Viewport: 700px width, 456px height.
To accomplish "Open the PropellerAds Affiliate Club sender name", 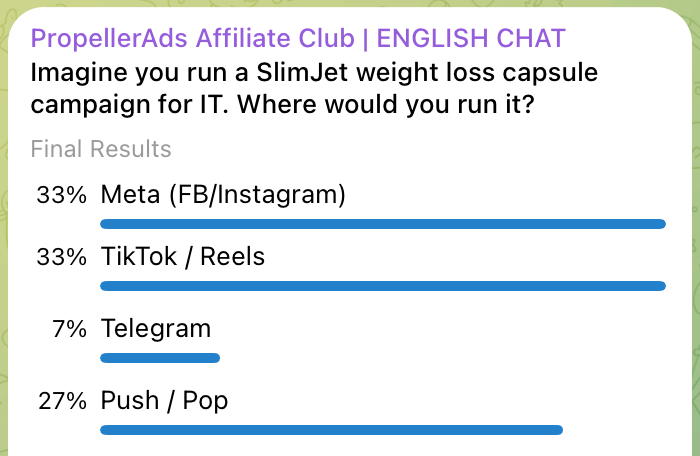I will (192, 39).
